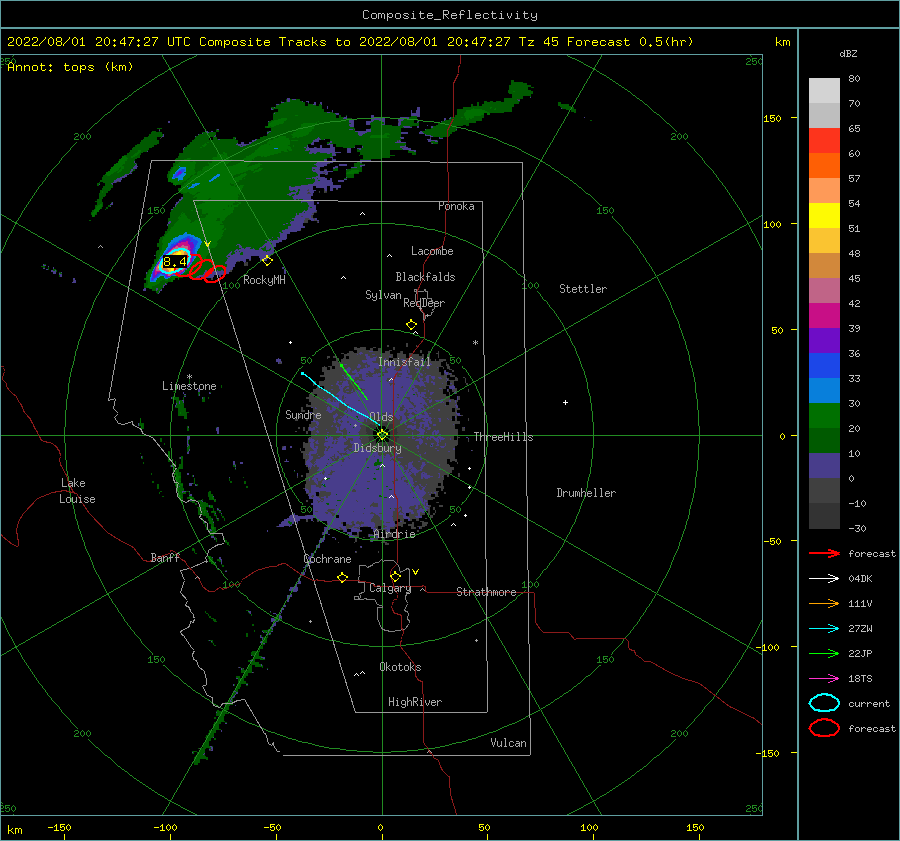Click the 18TS legend label
This screenshot has height=841, width=900.
pyautogui.click(x=860, y=679)
